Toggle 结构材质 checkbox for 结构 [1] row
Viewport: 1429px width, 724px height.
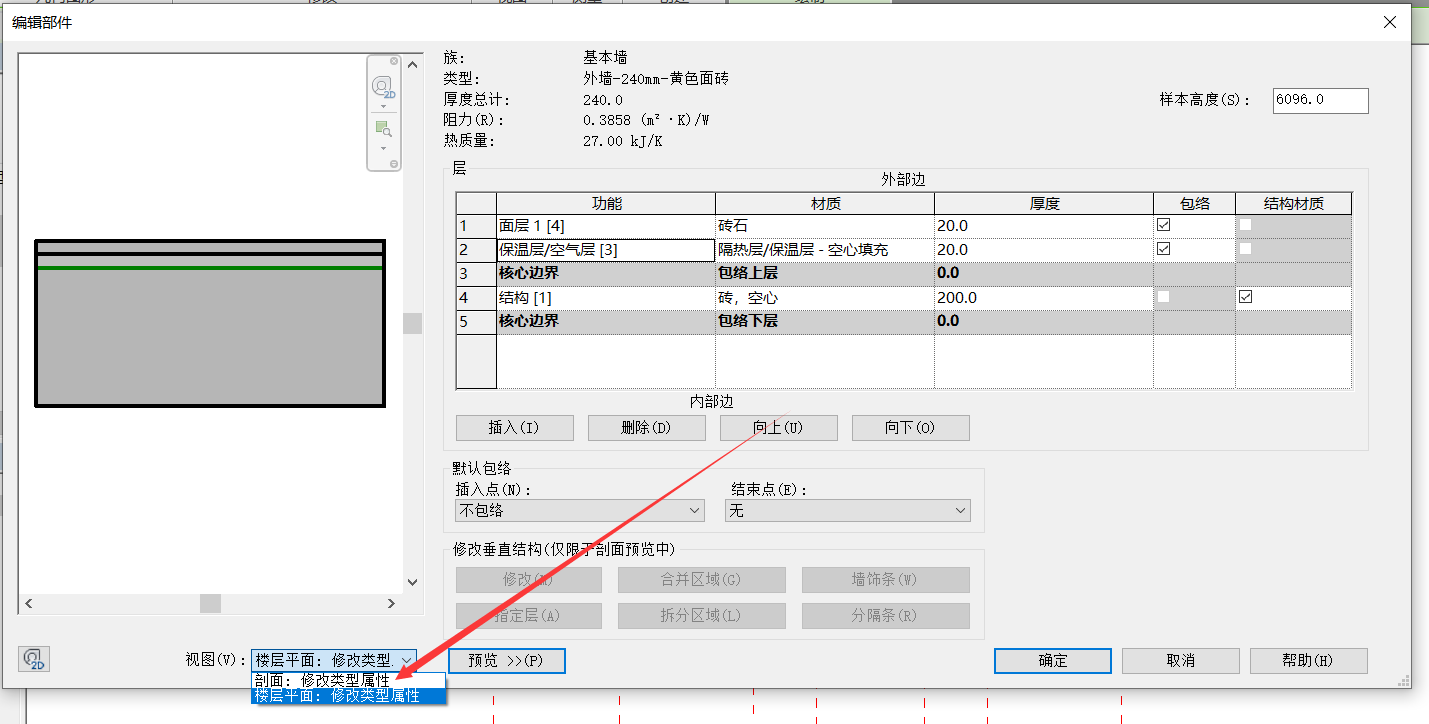[1245, 297]
